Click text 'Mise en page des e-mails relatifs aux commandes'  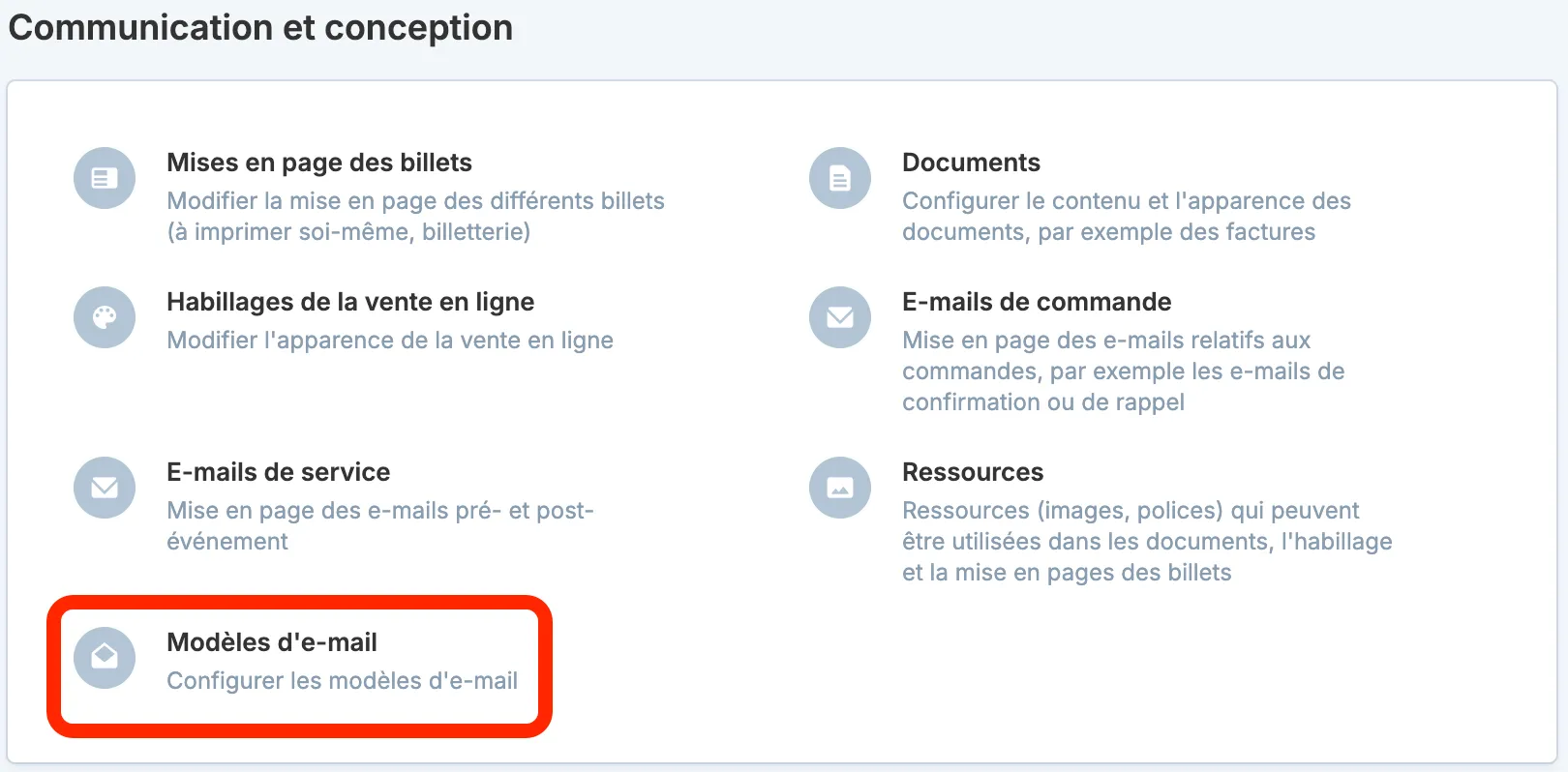[1124, 356]
